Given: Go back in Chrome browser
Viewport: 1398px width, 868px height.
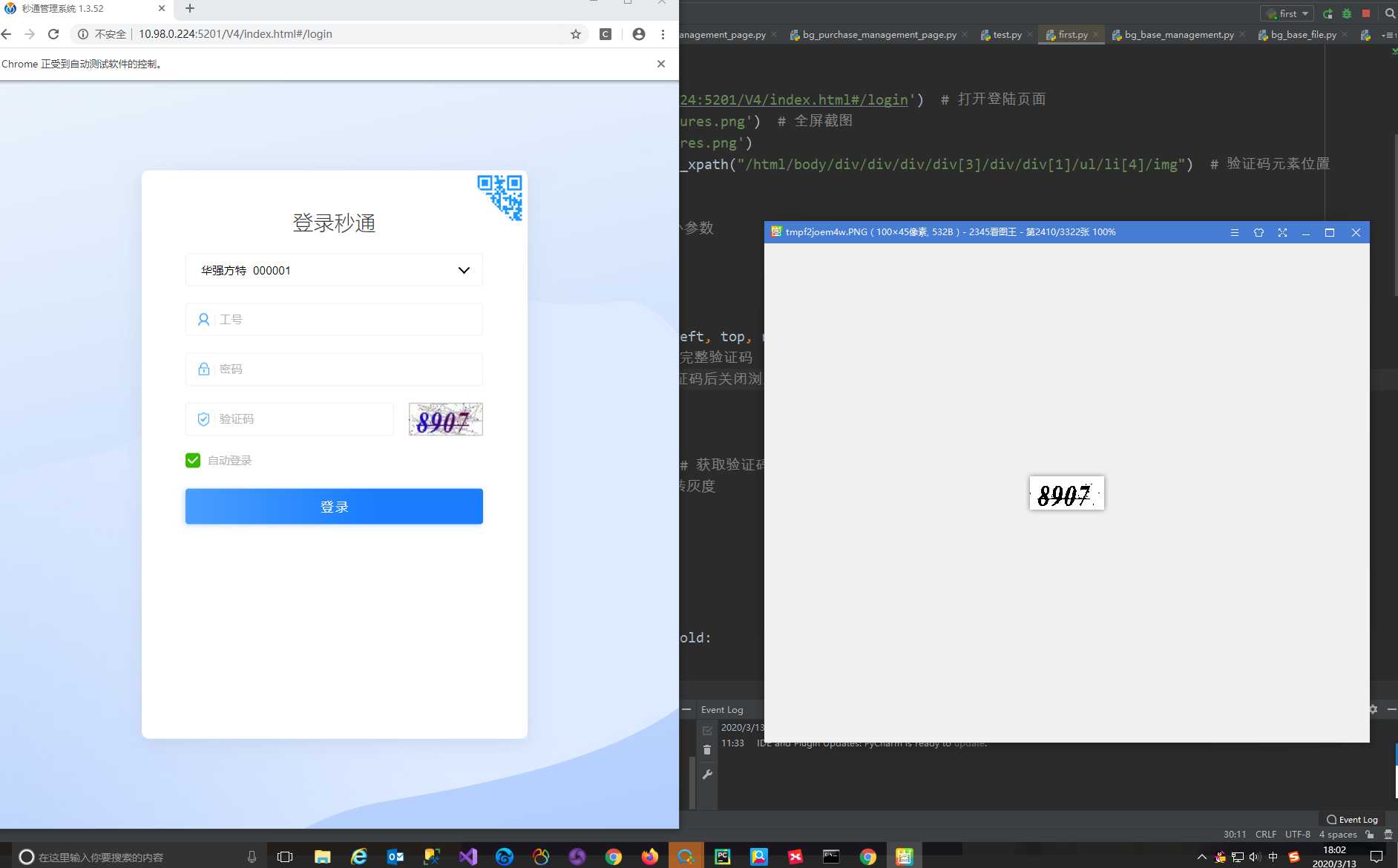Looking at the screenshot, I should click(x=7, y=34).
